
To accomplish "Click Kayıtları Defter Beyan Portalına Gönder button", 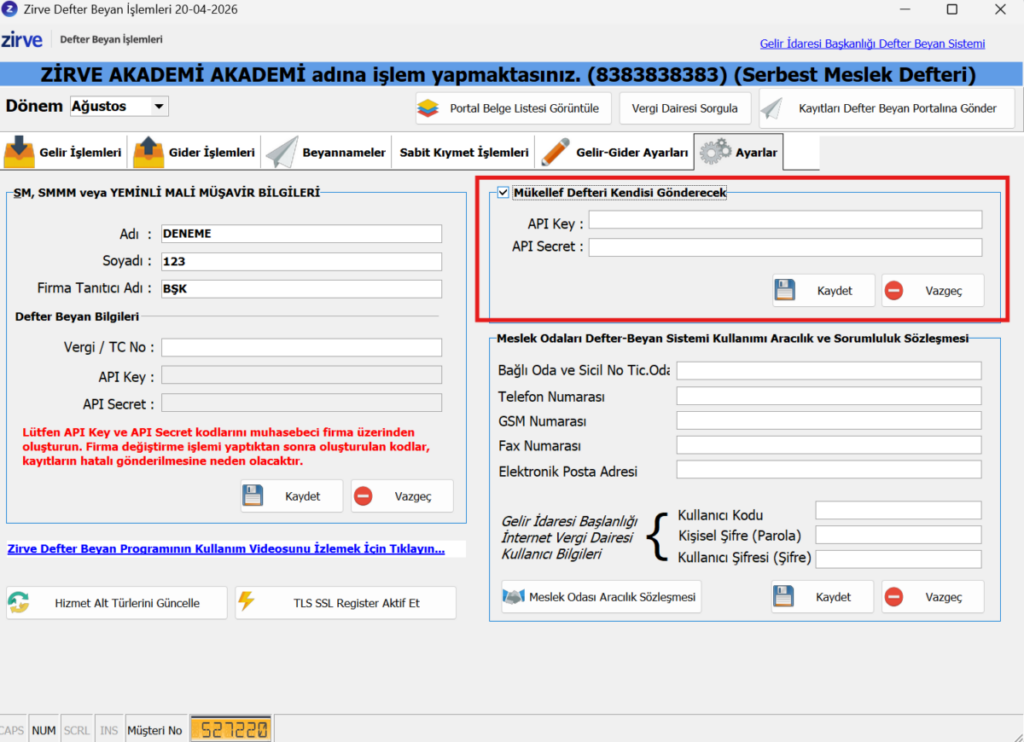I will [887, 108].
